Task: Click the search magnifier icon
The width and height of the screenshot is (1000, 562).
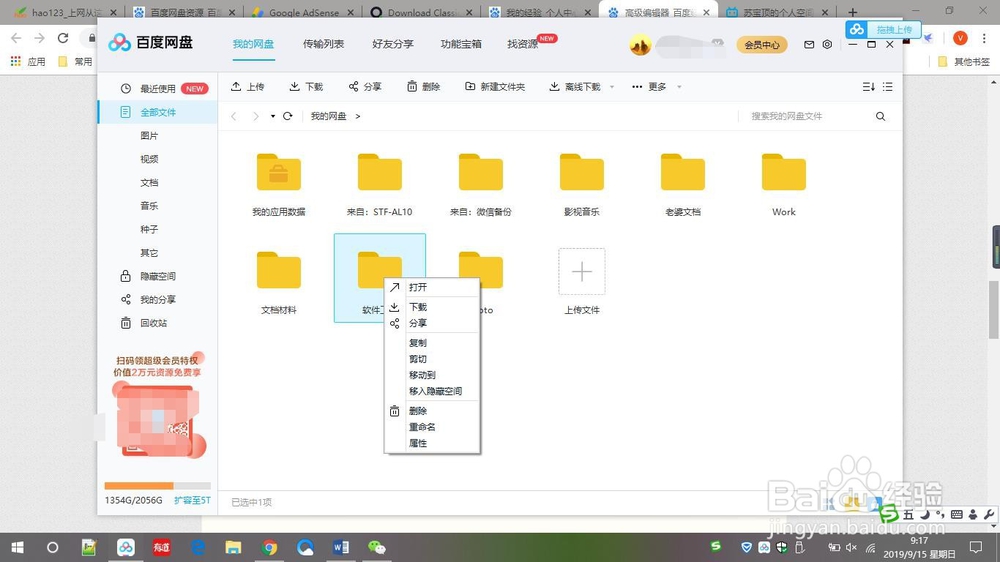Action: click(880, 116)
